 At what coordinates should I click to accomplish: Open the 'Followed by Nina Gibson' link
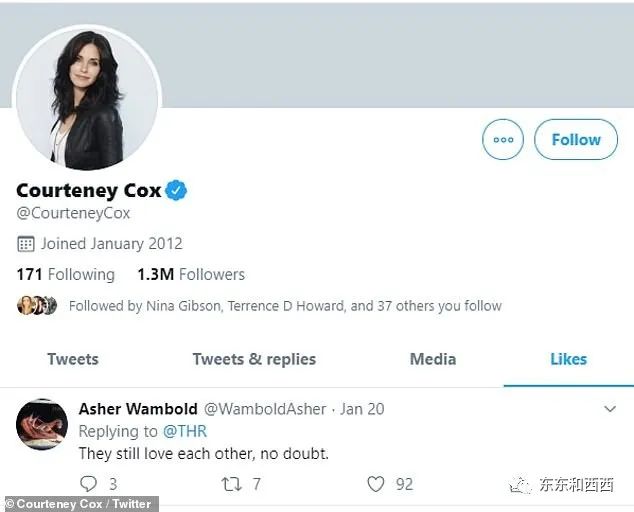pyautogui.click(x=285, y=306)
